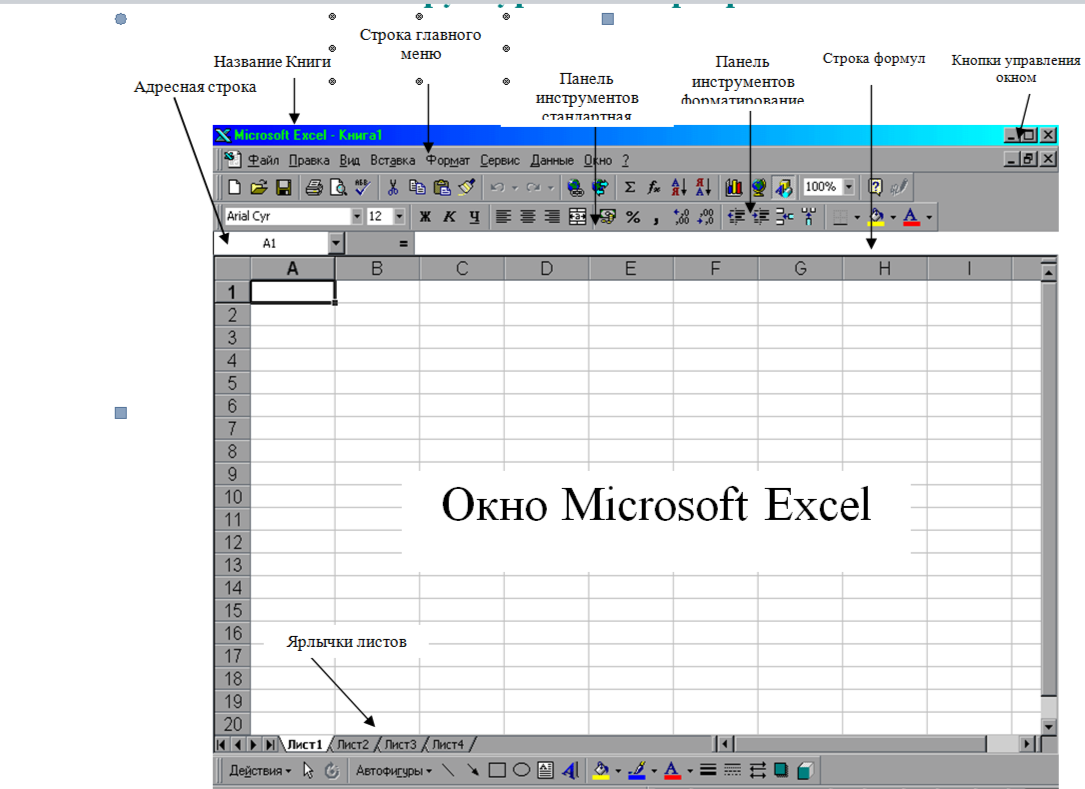Open the 100% zoom dropdown
1085x789 pixels.
tap(849, 187)
